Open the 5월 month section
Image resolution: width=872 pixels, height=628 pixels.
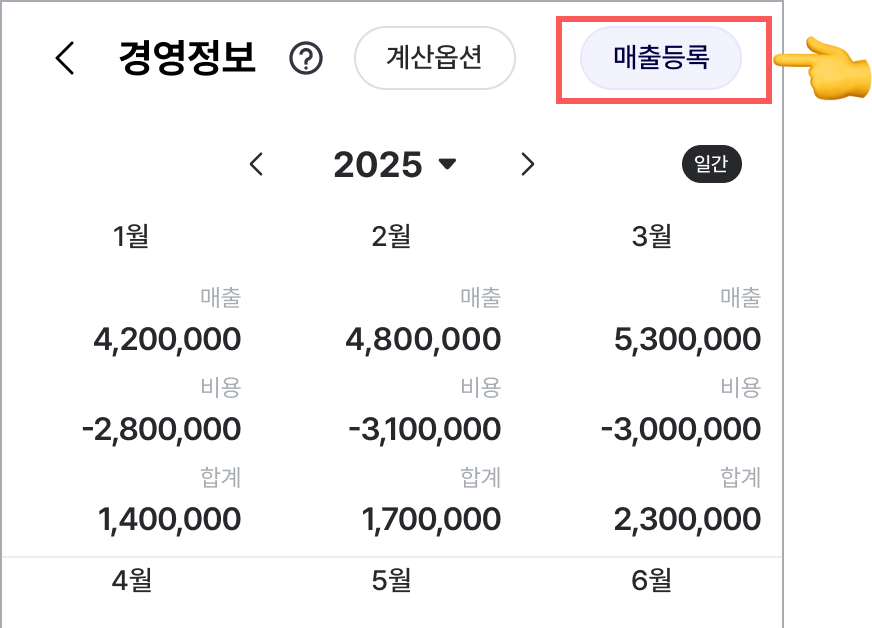click(x=392, y=580)
